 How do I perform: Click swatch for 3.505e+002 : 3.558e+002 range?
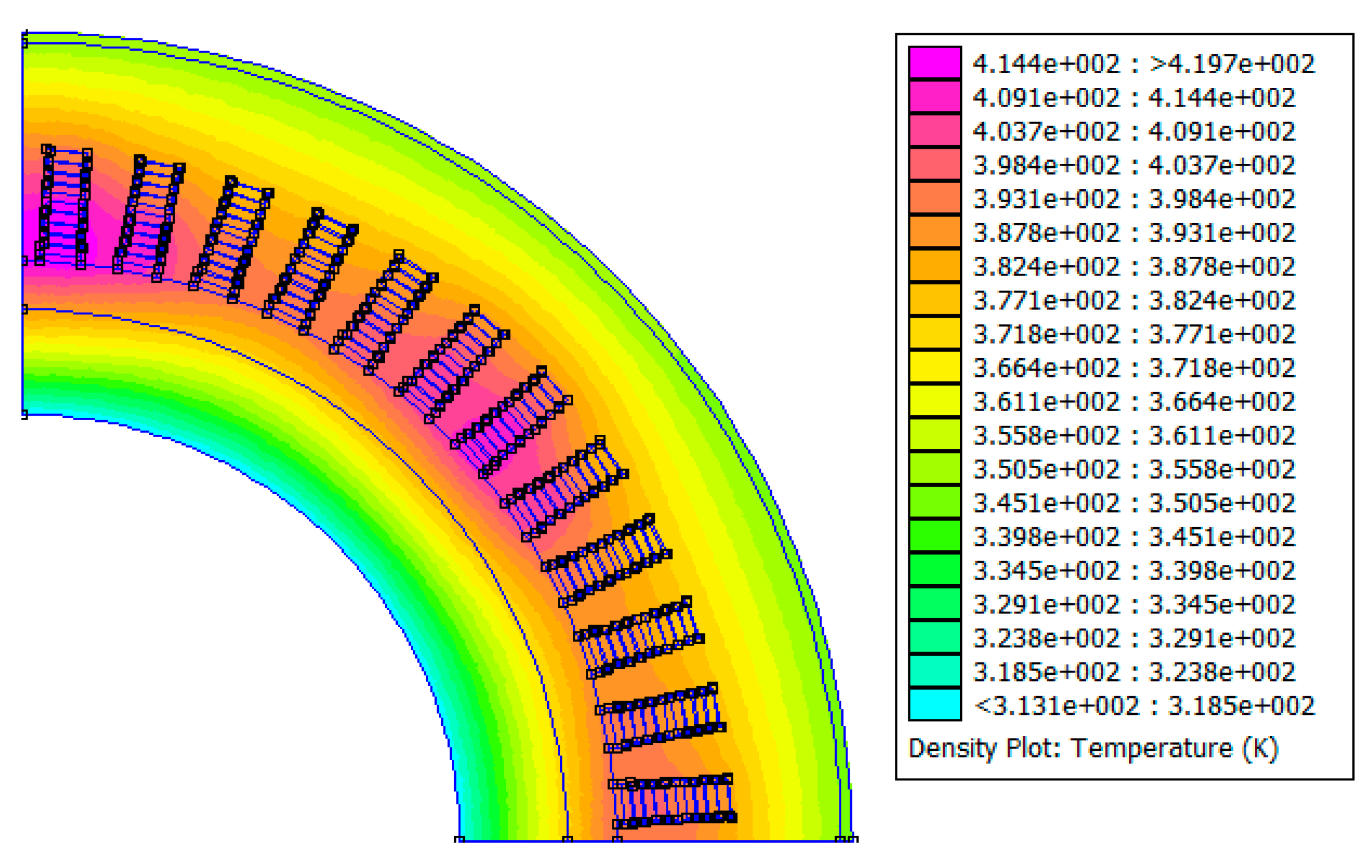point(934,468)
